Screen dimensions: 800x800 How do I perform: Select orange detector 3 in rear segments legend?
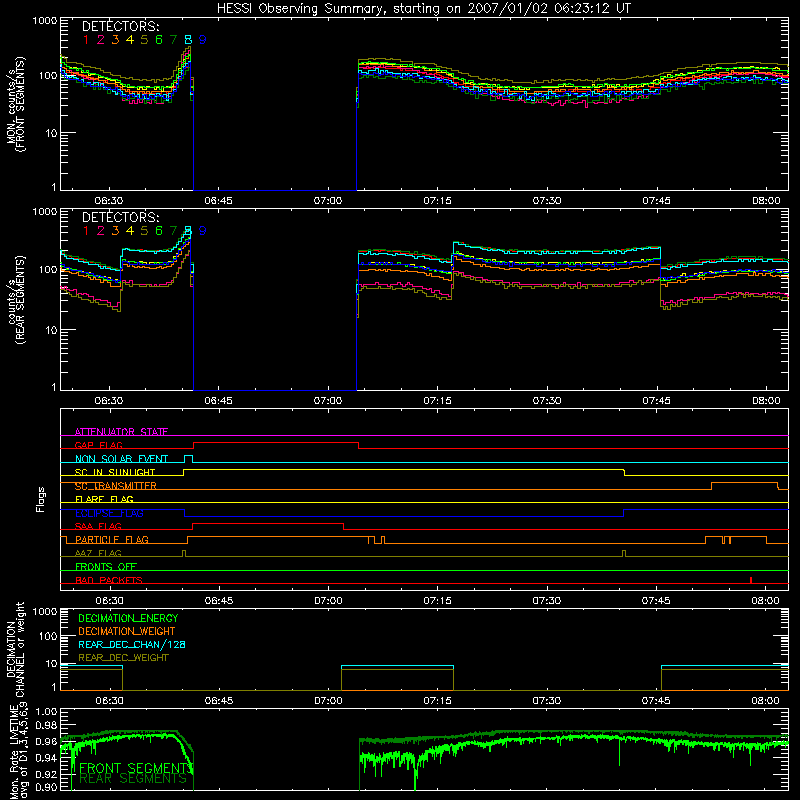point(115,231)
